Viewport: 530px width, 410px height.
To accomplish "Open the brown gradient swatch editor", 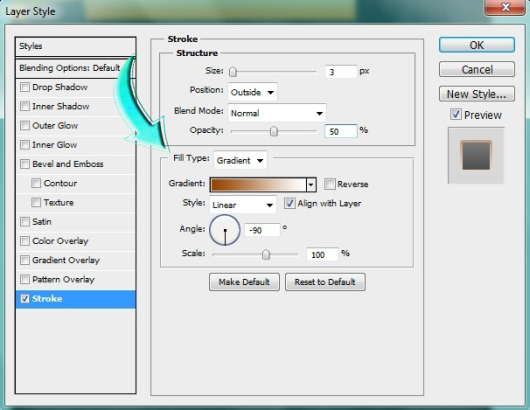I will pos(259,185).
